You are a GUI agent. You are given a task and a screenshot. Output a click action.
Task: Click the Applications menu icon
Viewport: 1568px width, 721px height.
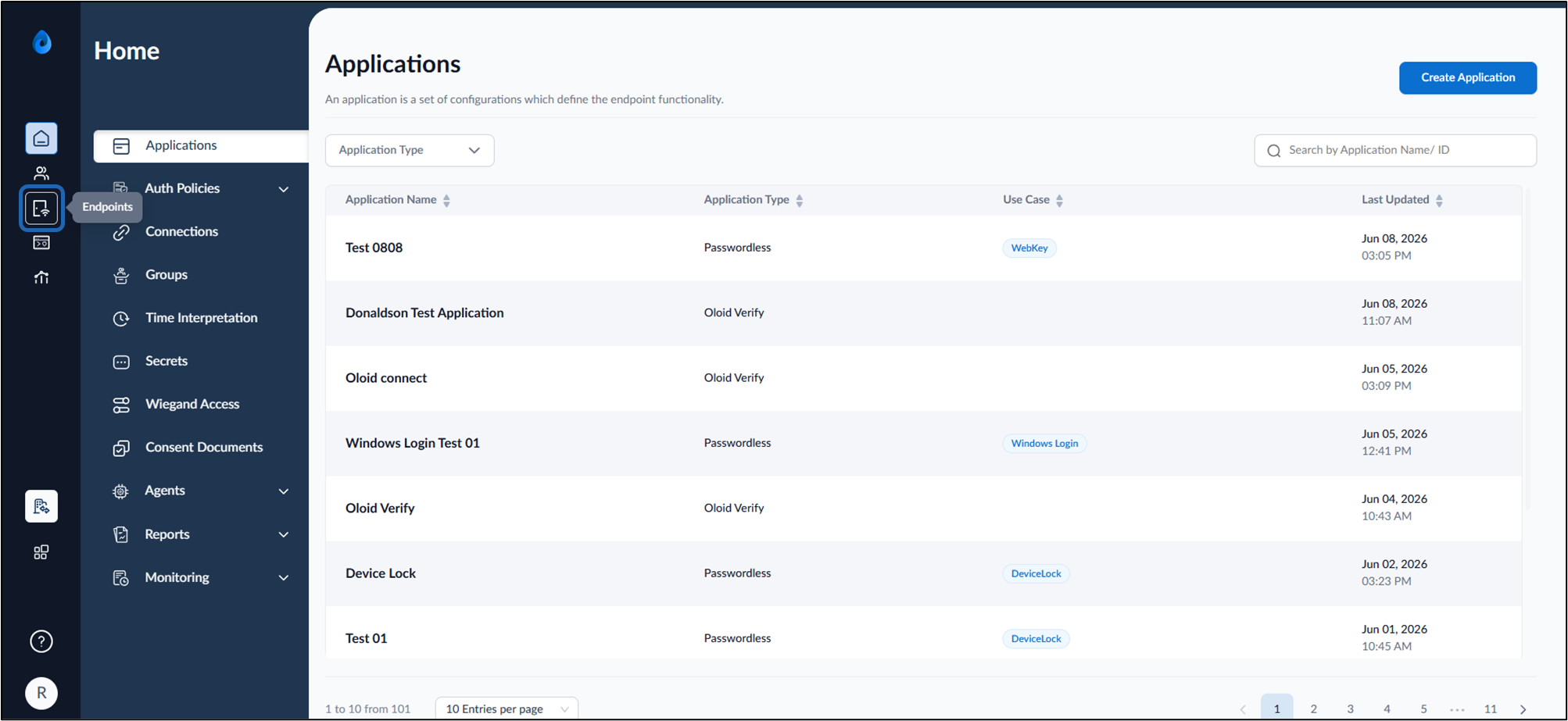pos(121,146)
